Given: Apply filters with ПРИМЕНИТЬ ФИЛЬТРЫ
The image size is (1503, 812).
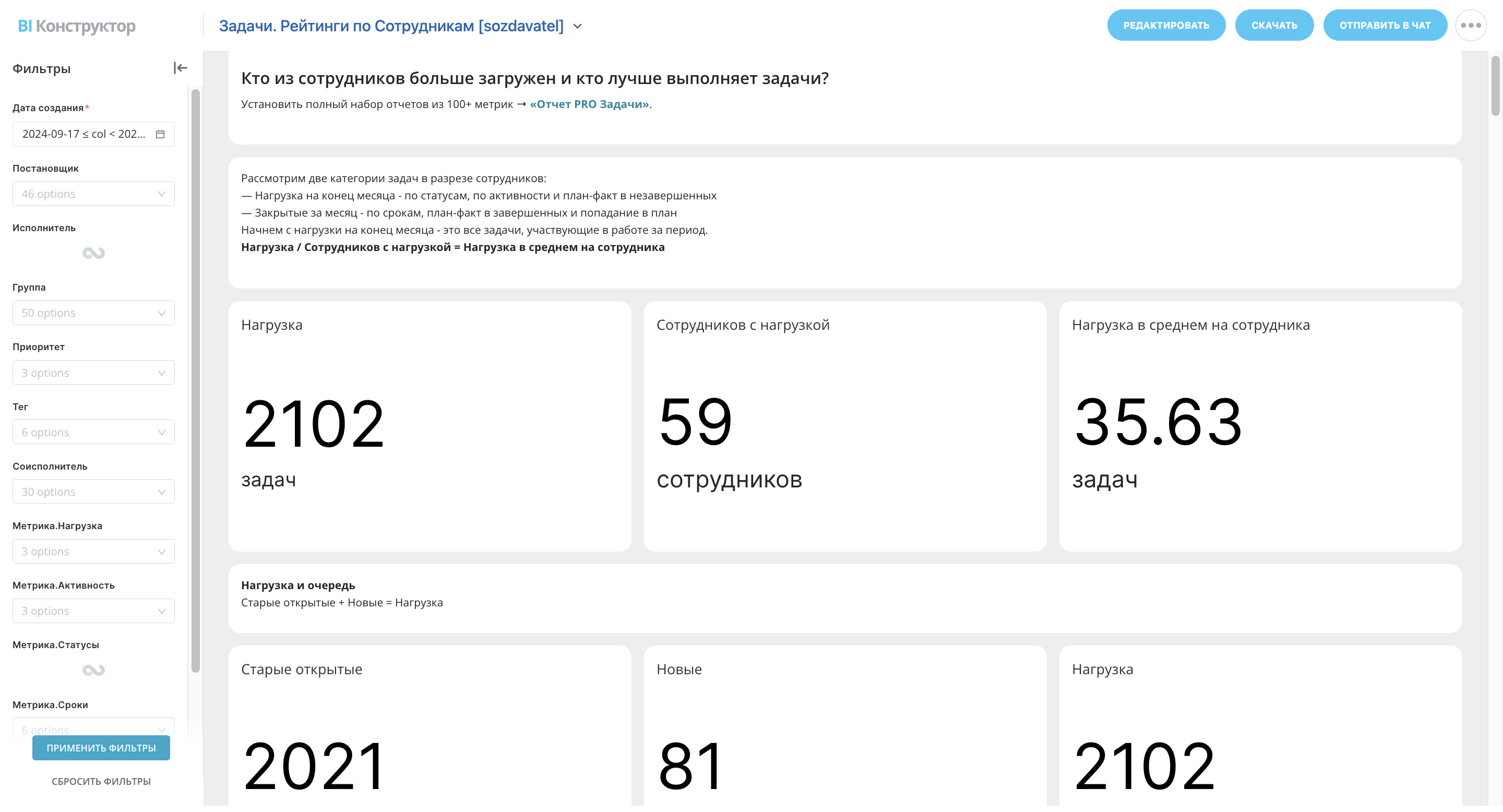Looking at the screenshot, I should point(101,748).
